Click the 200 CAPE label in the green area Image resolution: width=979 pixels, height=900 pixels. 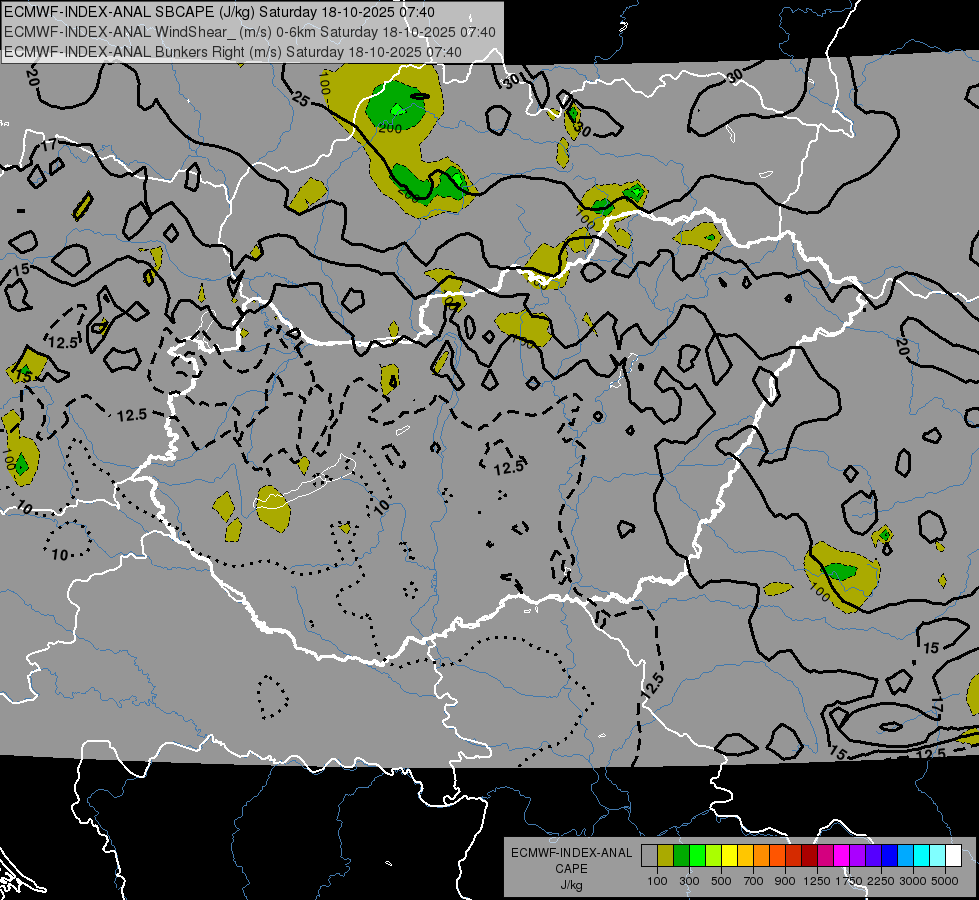click(390, 128)
